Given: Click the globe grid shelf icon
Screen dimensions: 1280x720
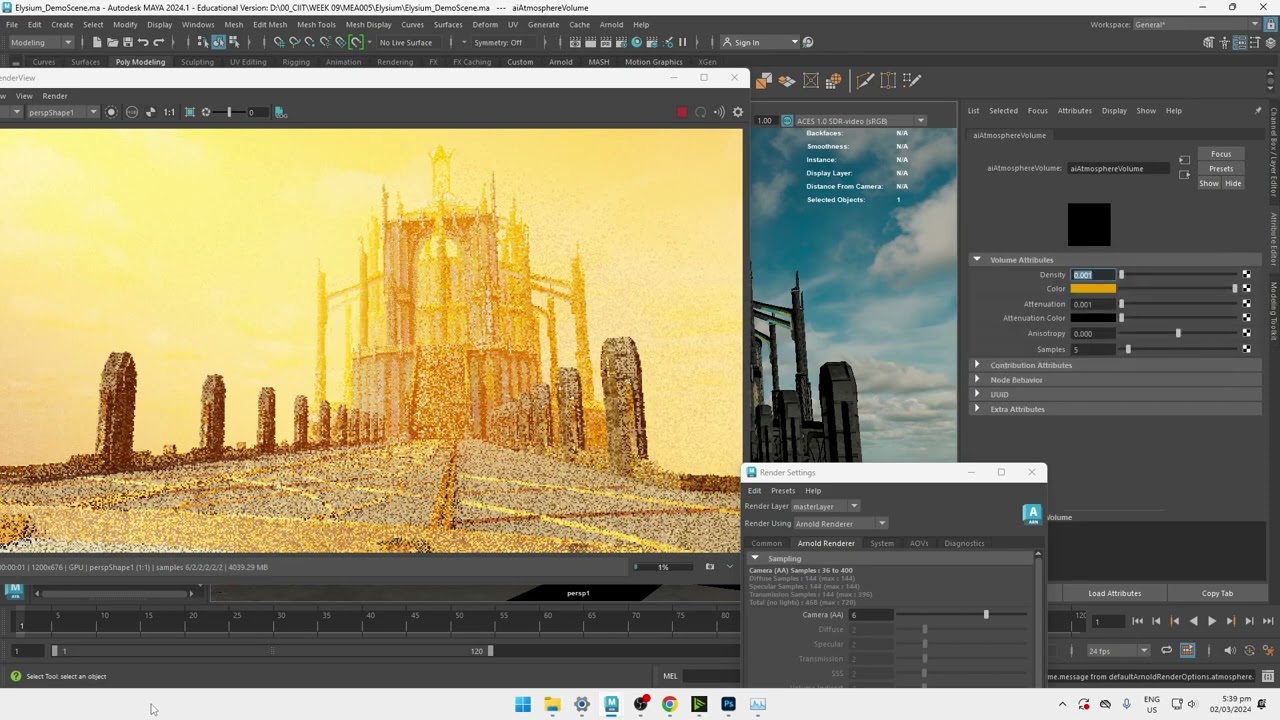Looking at the screenshot, I should tap(834, 81).
